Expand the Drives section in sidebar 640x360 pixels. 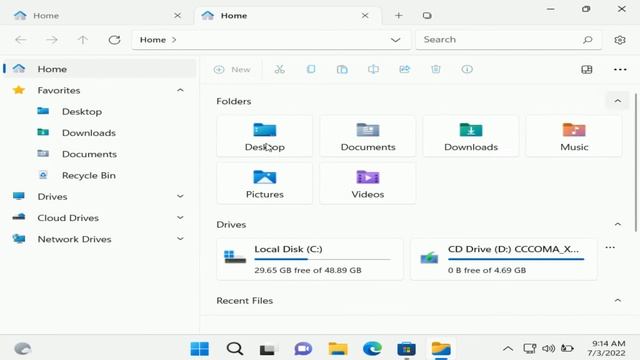point(180,196)
